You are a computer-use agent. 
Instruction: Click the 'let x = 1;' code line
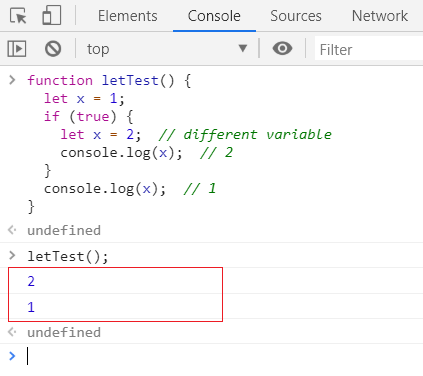[x=84, y=98]
